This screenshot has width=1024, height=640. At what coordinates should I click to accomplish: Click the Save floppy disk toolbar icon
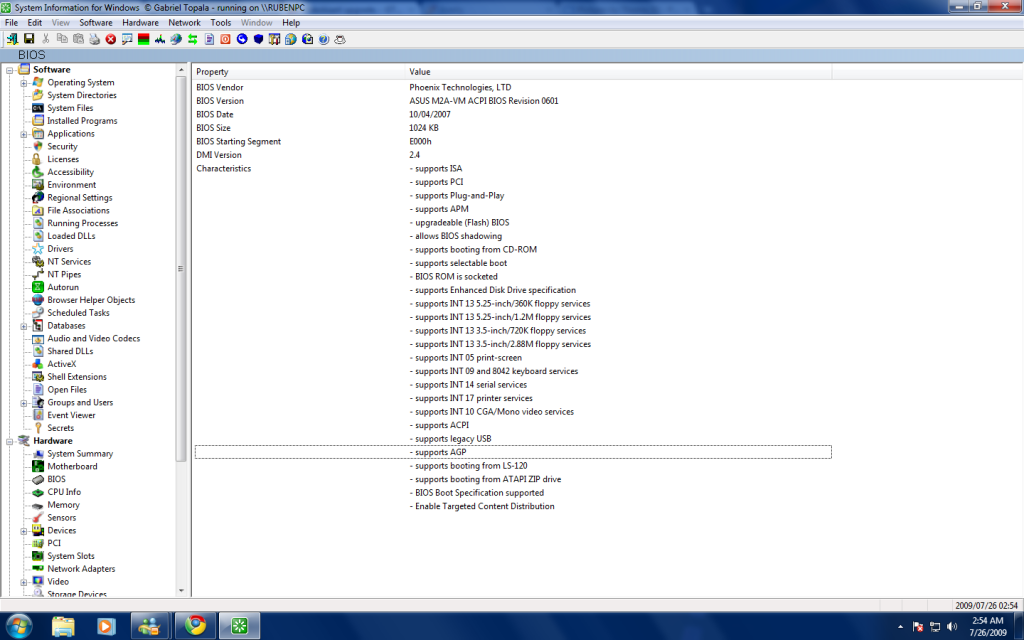click(x=29, y=39)
